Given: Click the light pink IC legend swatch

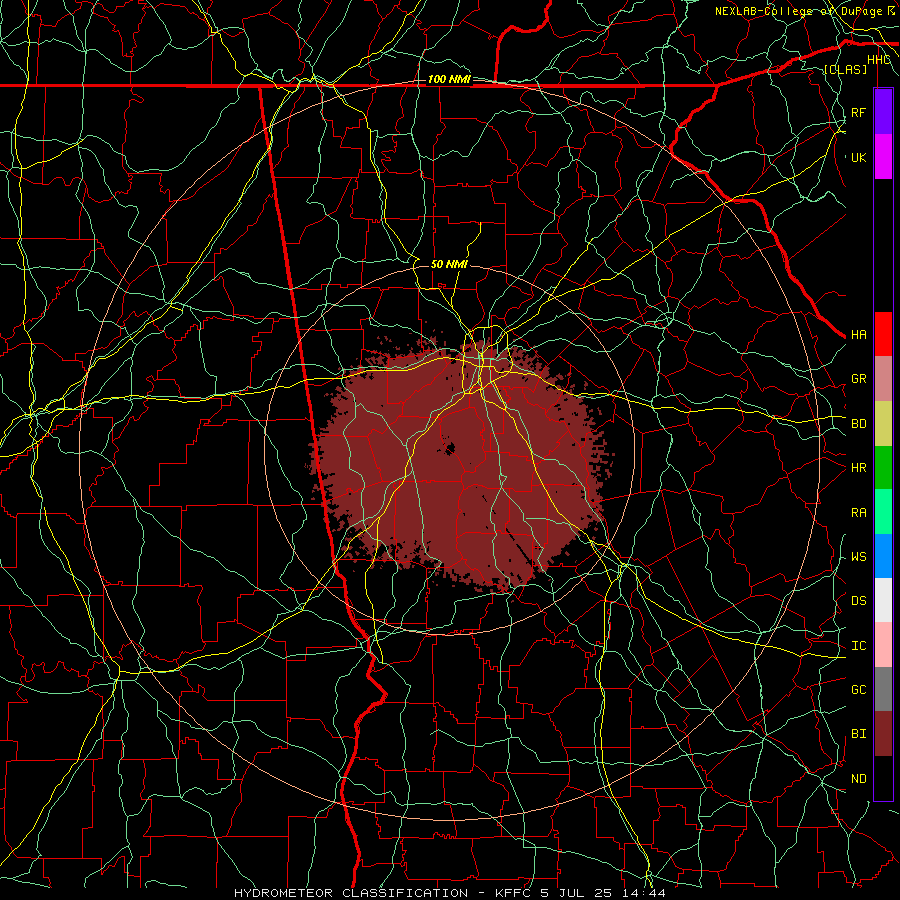Looking at the screenshot, I should [x=883, y=645].
